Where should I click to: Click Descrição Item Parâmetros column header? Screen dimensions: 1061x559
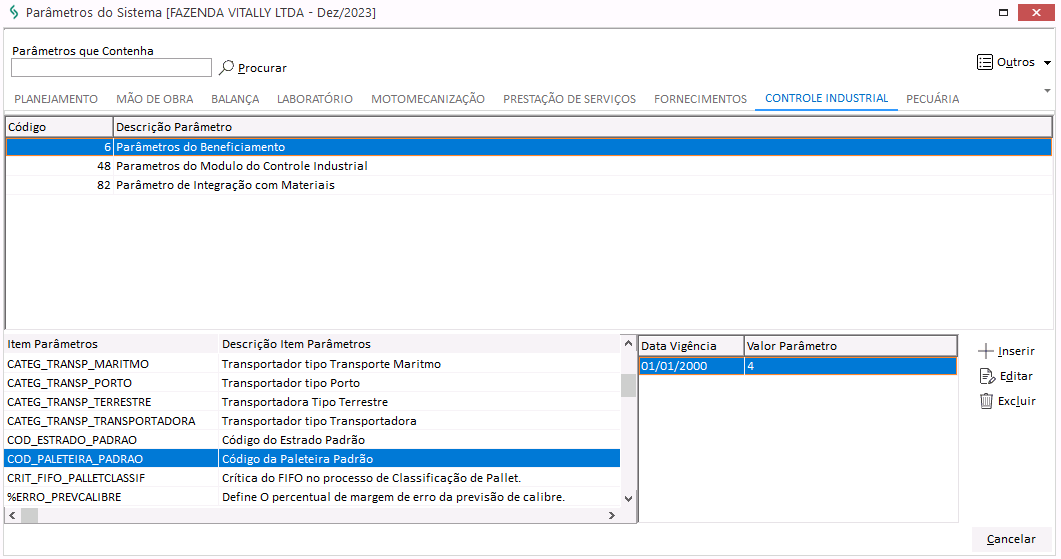(420, 344)
